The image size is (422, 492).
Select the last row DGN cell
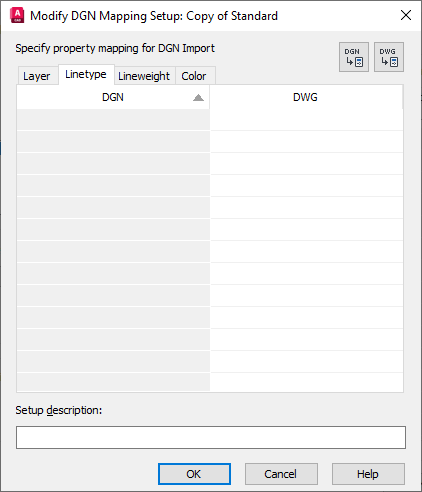click(113, 382)
